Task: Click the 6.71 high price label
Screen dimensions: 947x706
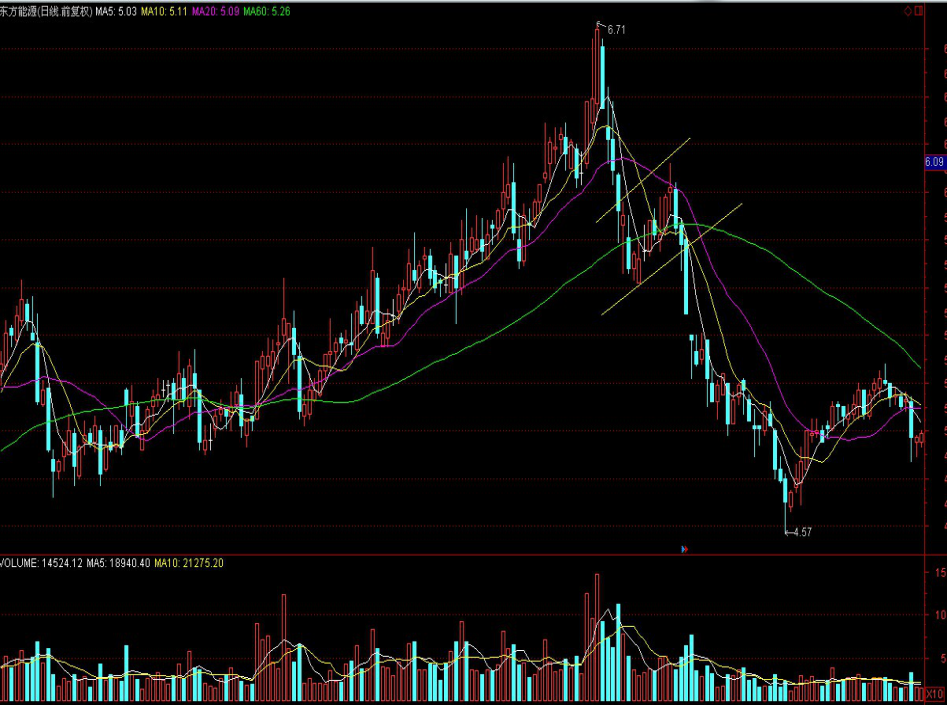Action: 616,31
